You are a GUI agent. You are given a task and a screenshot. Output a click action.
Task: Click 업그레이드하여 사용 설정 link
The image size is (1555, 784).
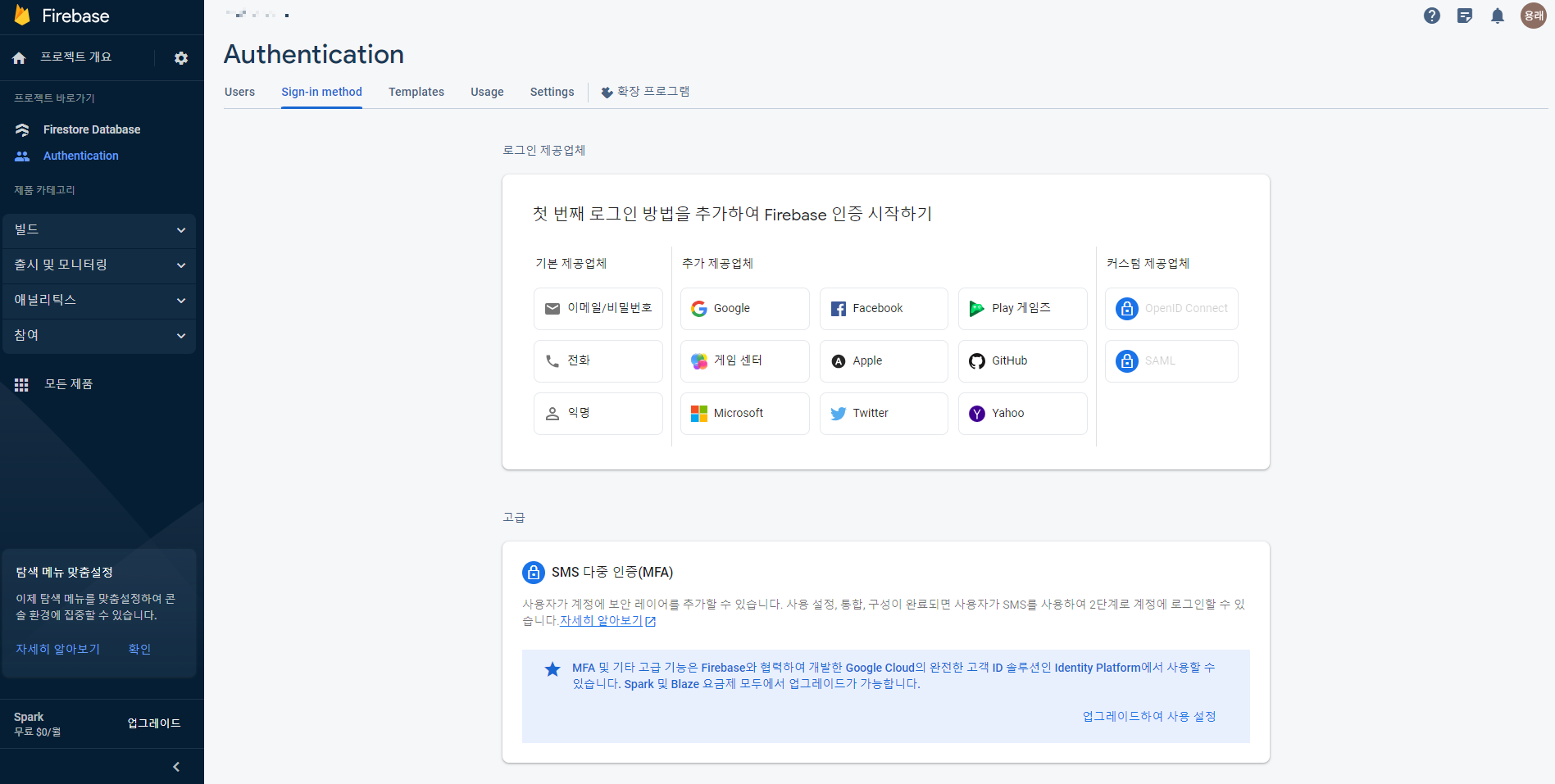[x=1149, y=717]
